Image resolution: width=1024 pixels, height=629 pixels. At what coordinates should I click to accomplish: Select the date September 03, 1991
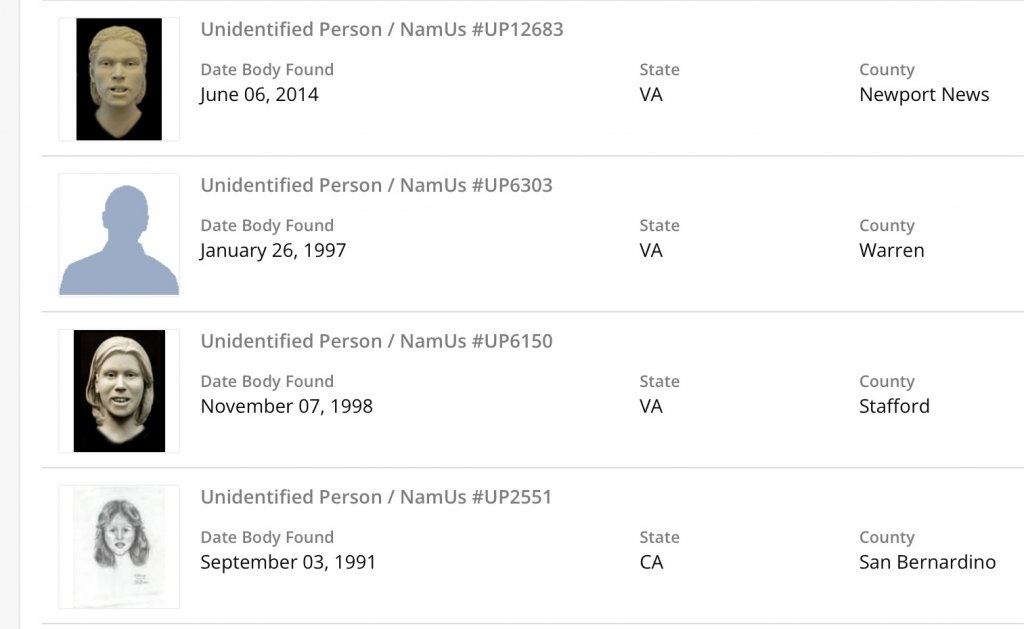coord(288,563)
